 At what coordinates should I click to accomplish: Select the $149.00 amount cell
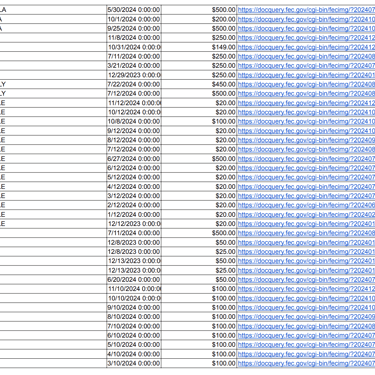point(199,47)
